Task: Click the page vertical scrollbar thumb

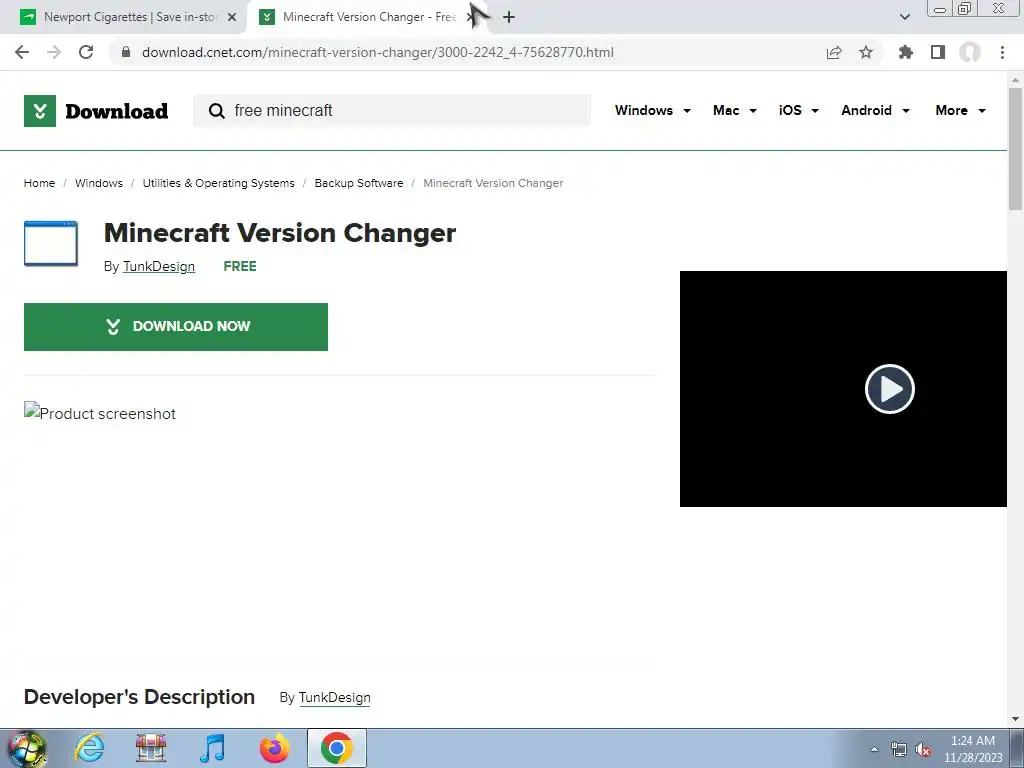Action: coord(1015,149)
